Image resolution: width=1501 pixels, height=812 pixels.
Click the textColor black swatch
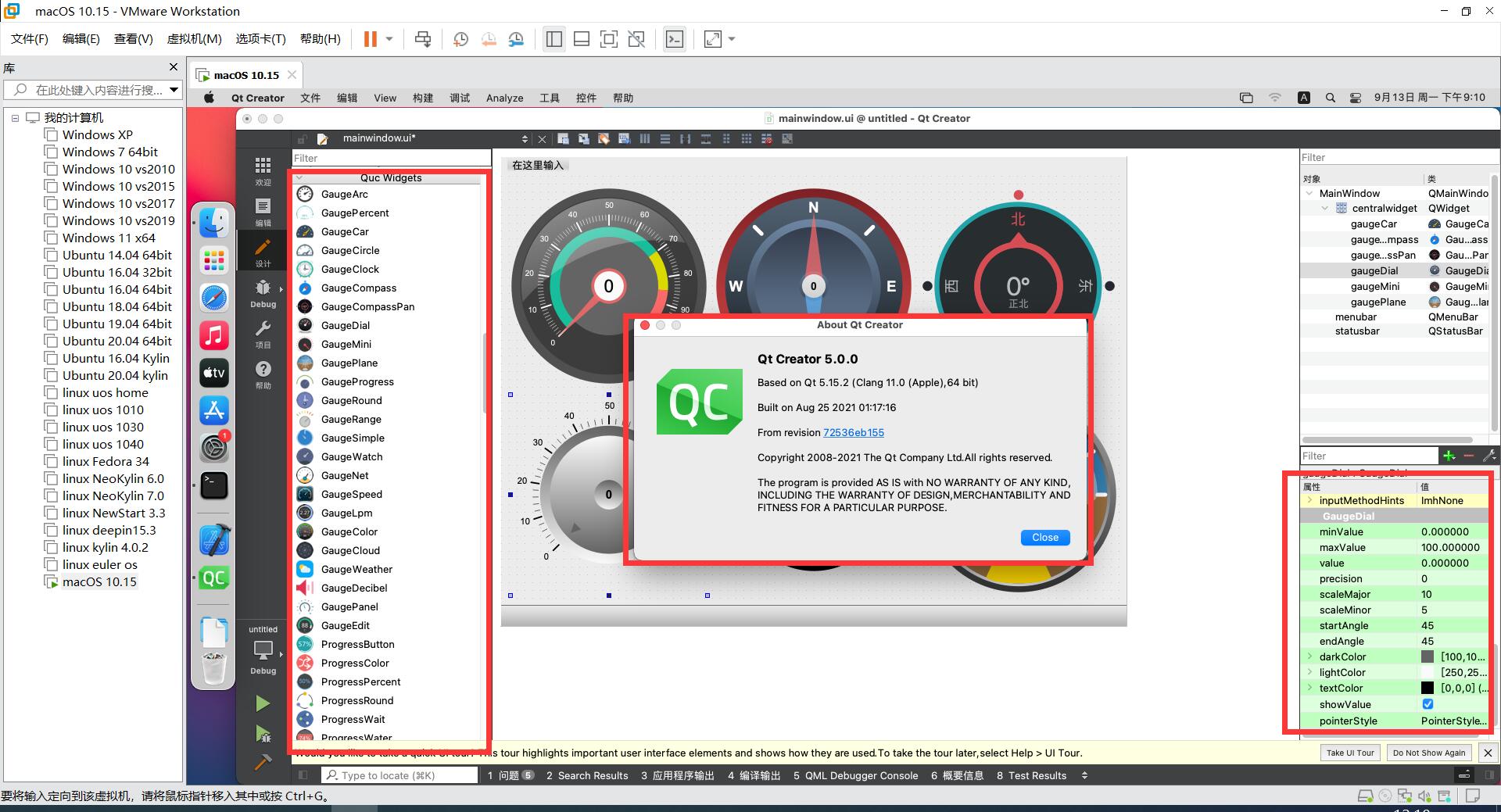(1428, 688)
